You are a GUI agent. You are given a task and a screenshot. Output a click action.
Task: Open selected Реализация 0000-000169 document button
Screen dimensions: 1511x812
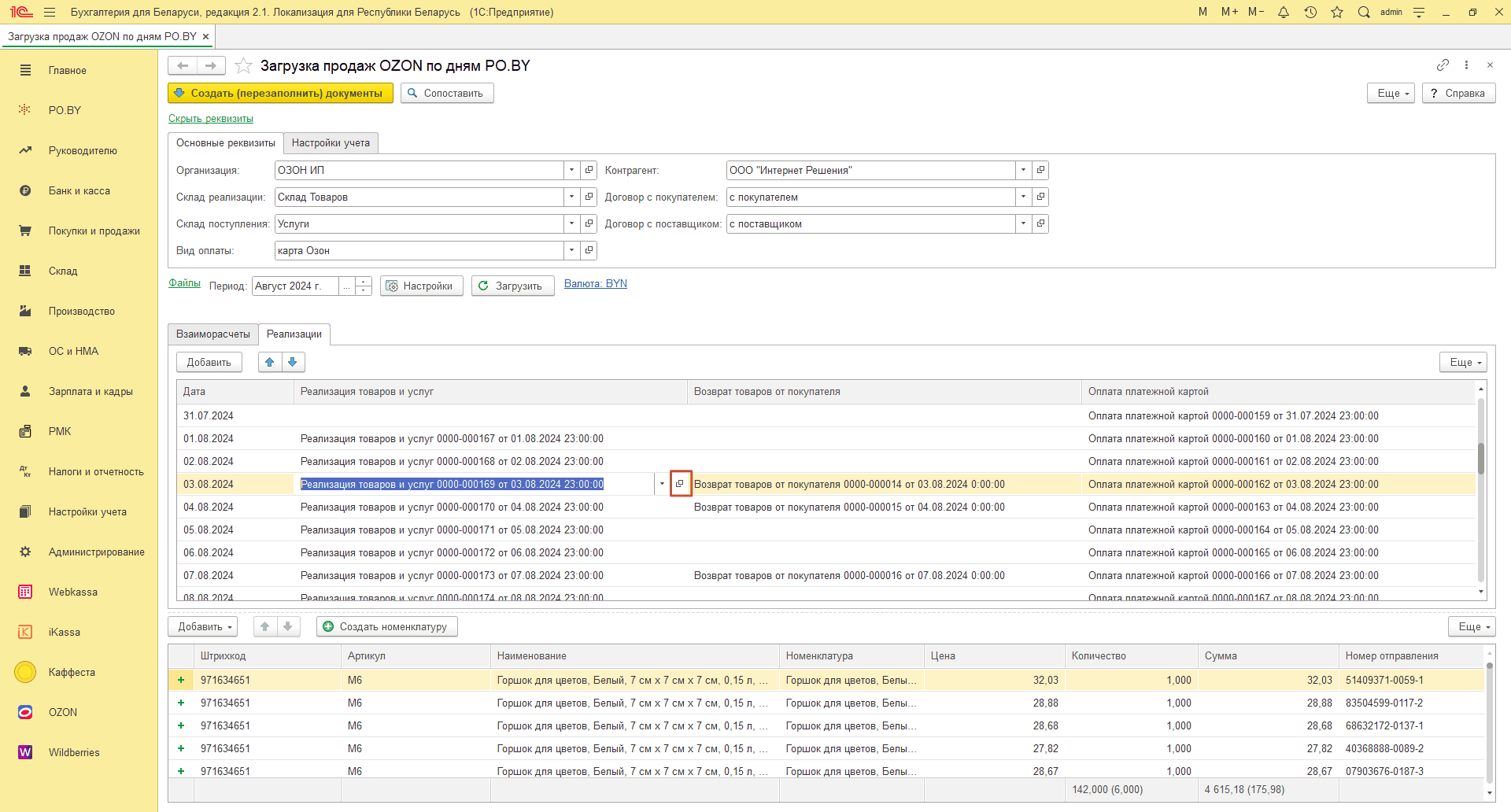pos(680,484)
